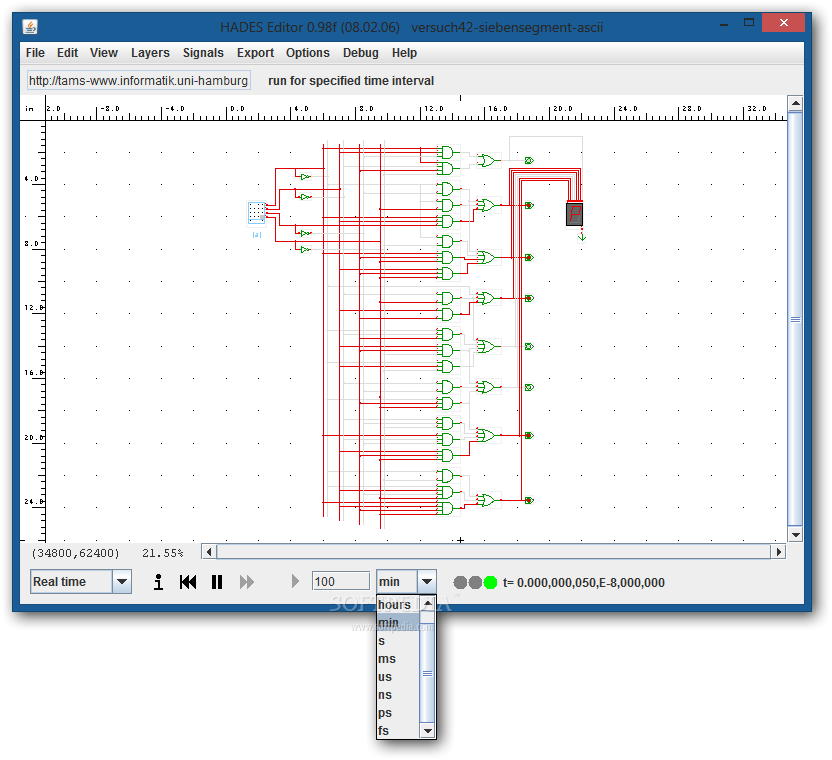Maximize the HADES Editor window
832x760 pixels.
[749, 23]
